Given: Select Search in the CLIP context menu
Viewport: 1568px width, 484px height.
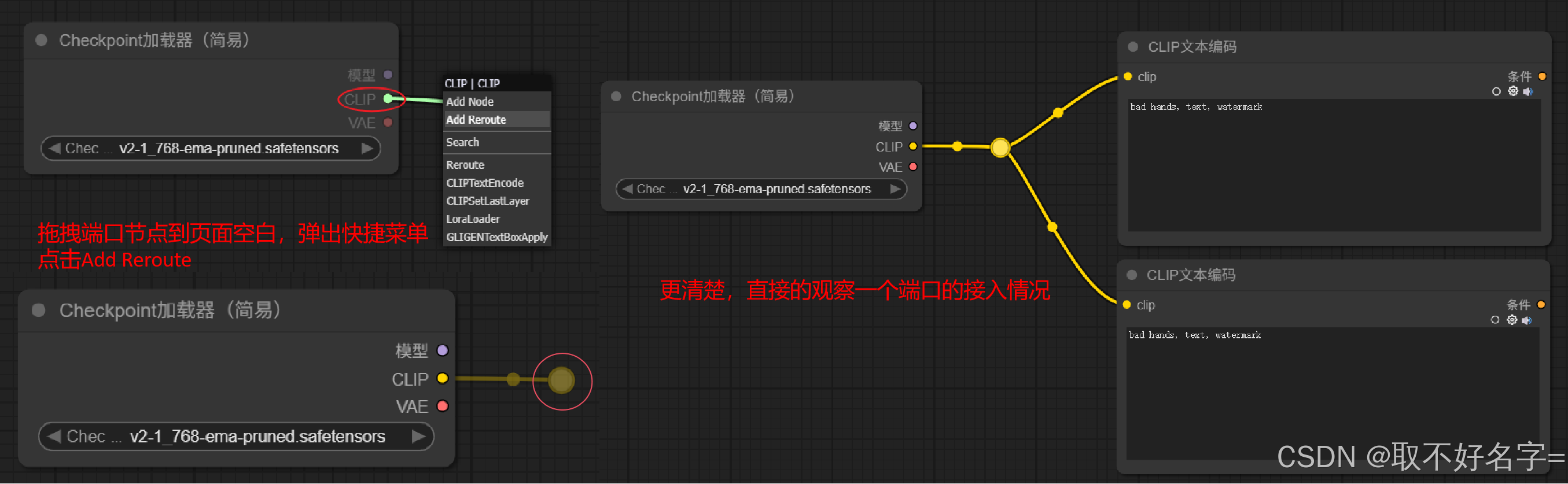Looking at the screenshot, I should pyautogui.click(x=496, y=142).
